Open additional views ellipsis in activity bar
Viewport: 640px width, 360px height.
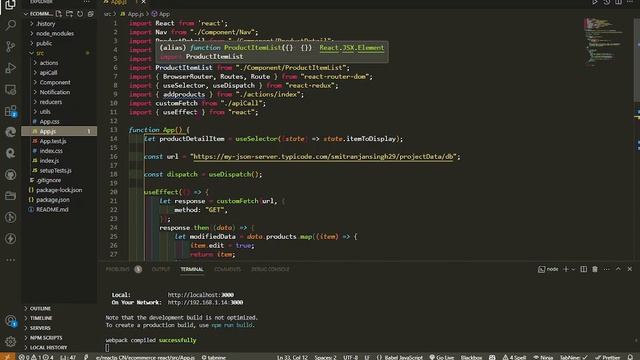point(11,260)
